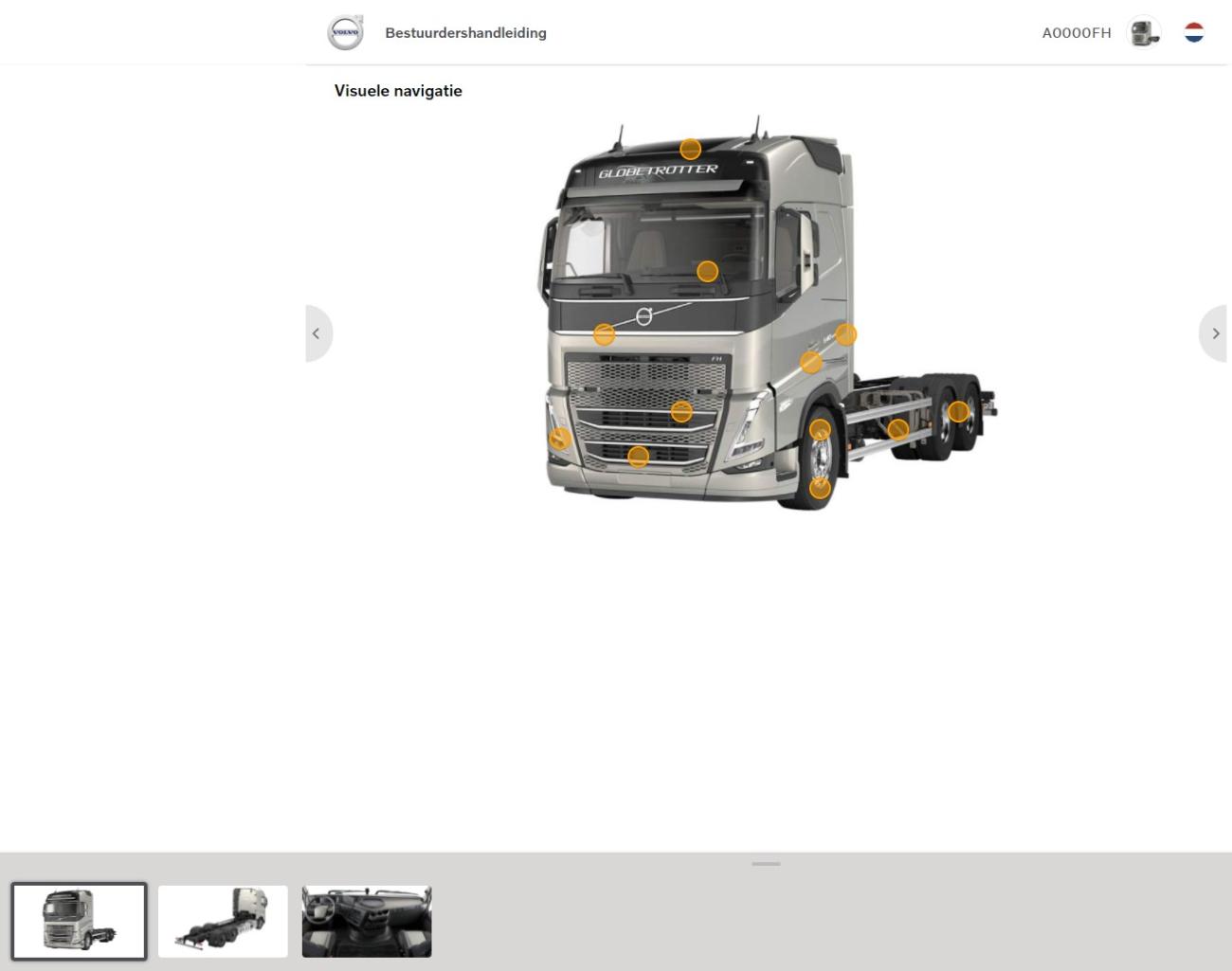
Task: Choose the cab interior view thumbnail
Action: click(x=367, y=922)
